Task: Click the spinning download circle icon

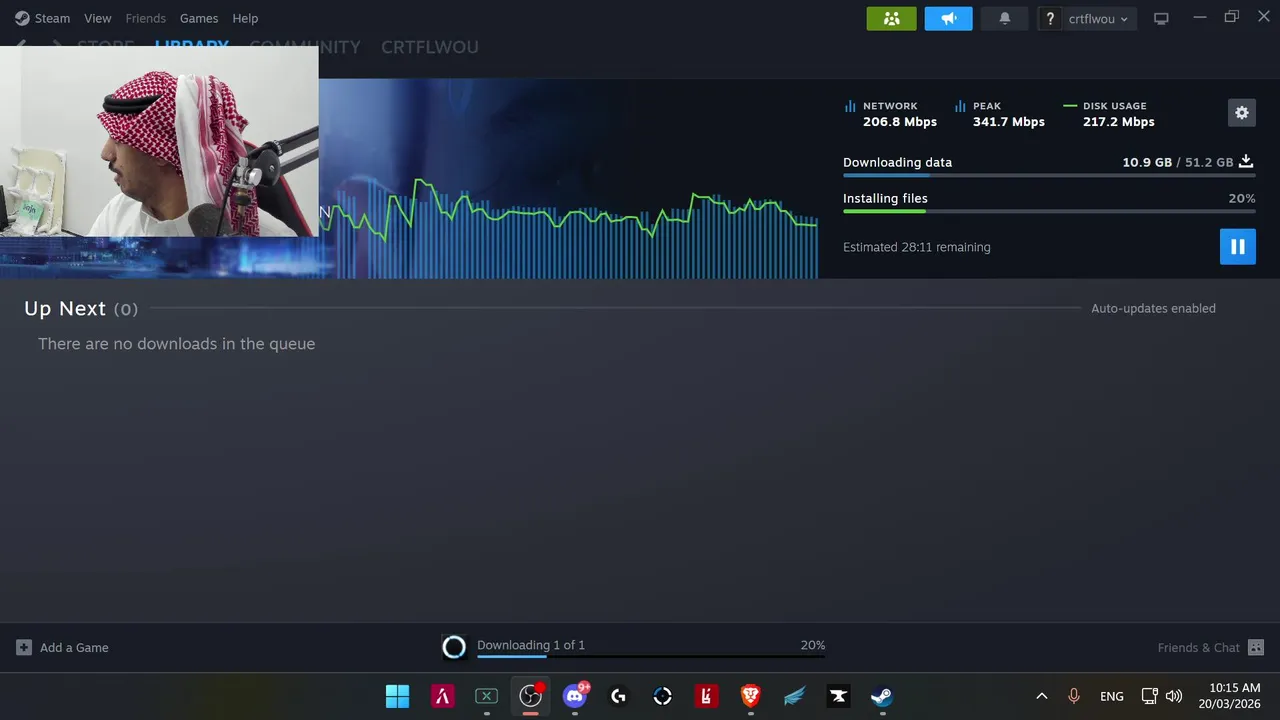Action: (x=454, y=647)
